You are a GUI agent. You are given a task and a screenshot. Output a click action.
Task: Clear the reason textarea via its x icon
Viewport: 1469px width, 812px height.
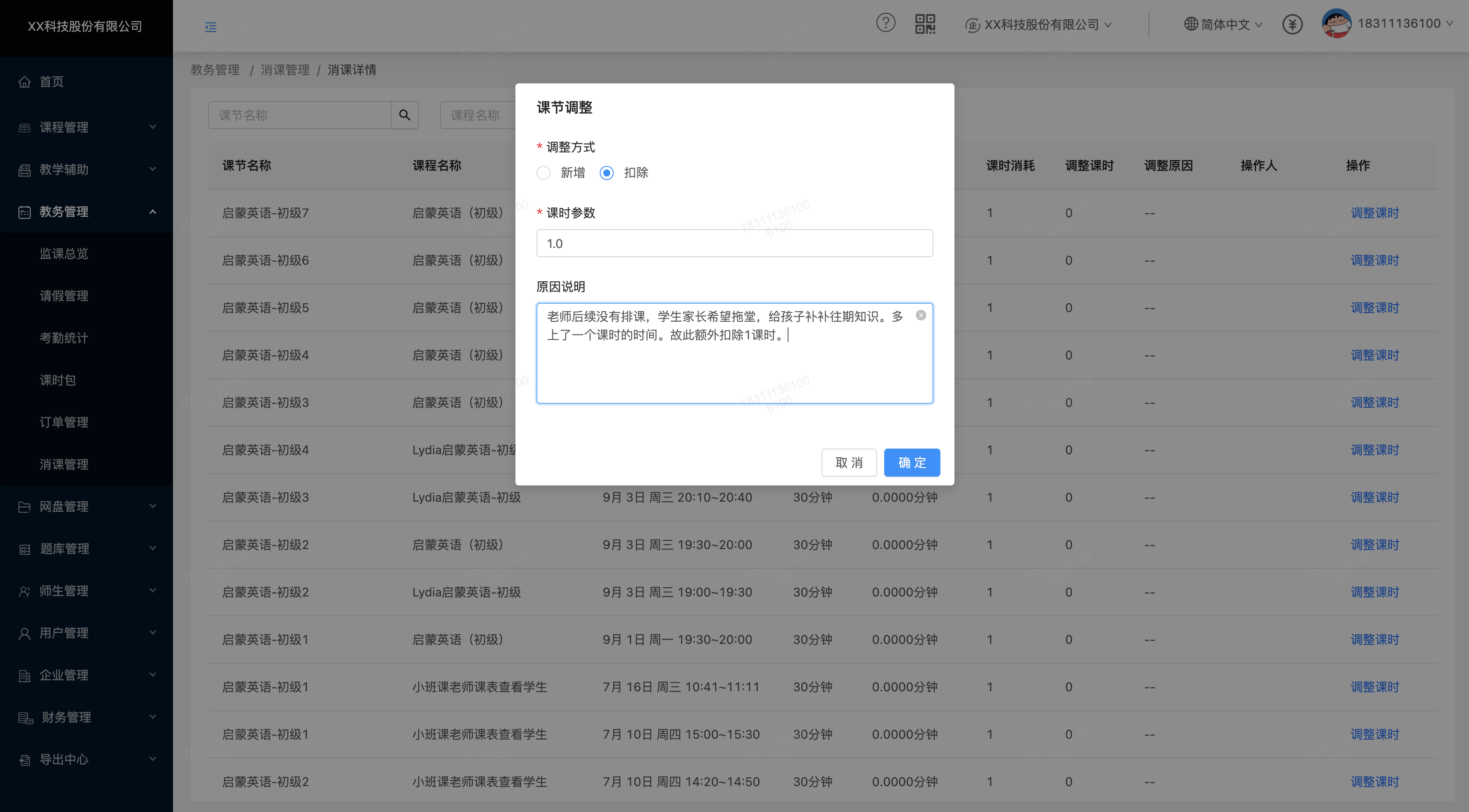tap(920, 315)
